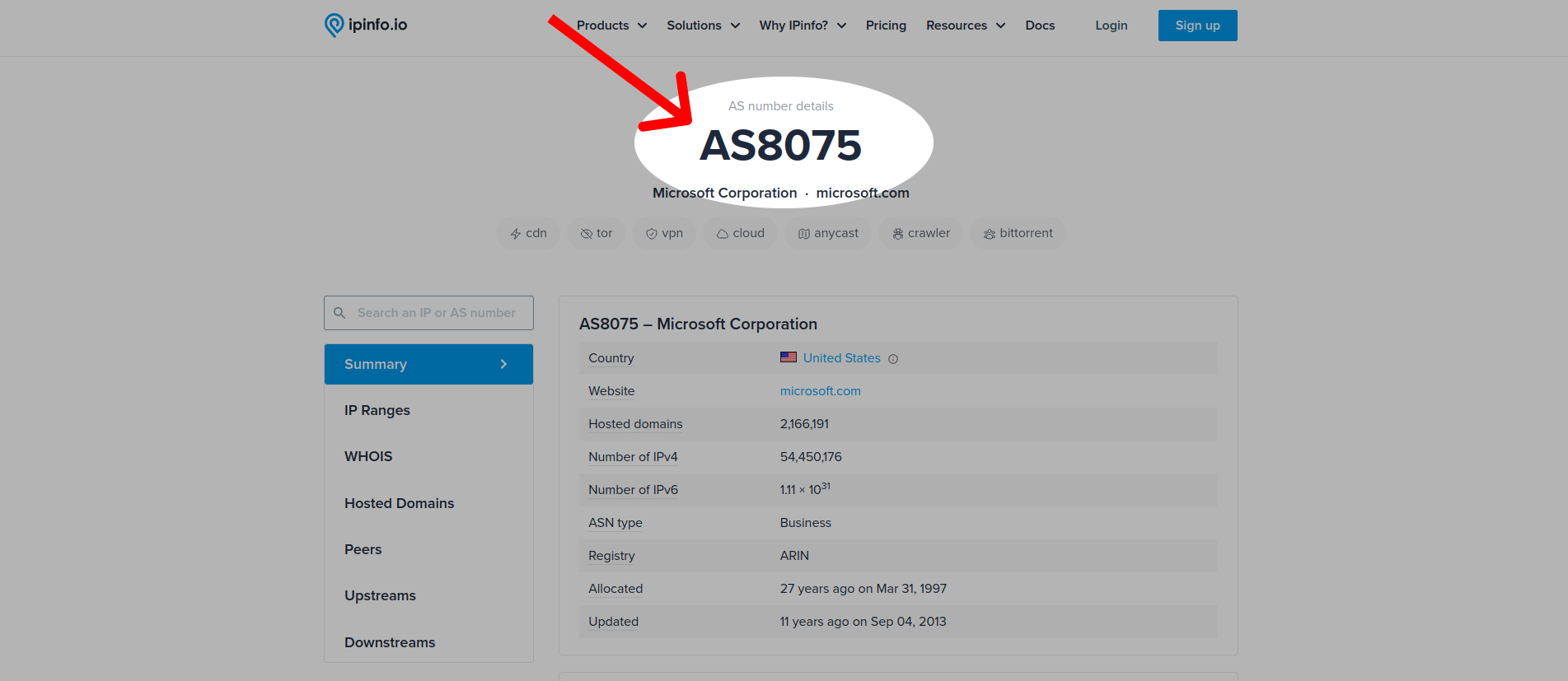
Task: Select the Summary sidebar tab
Action: [428, 364]
